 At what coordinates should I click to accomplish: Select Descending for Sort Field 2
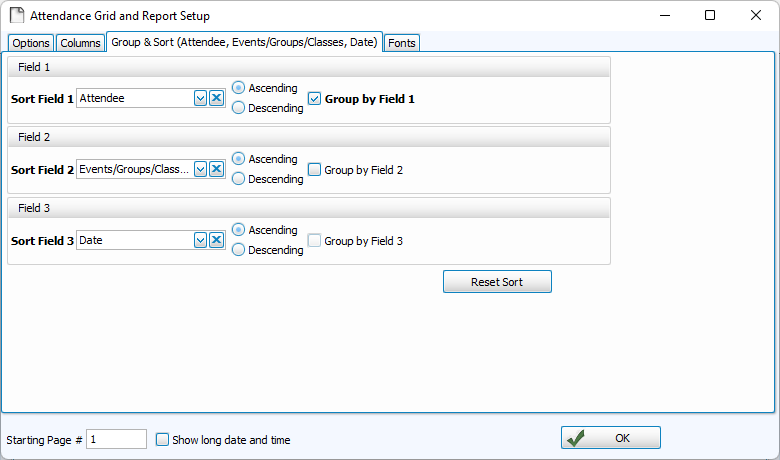238,179
